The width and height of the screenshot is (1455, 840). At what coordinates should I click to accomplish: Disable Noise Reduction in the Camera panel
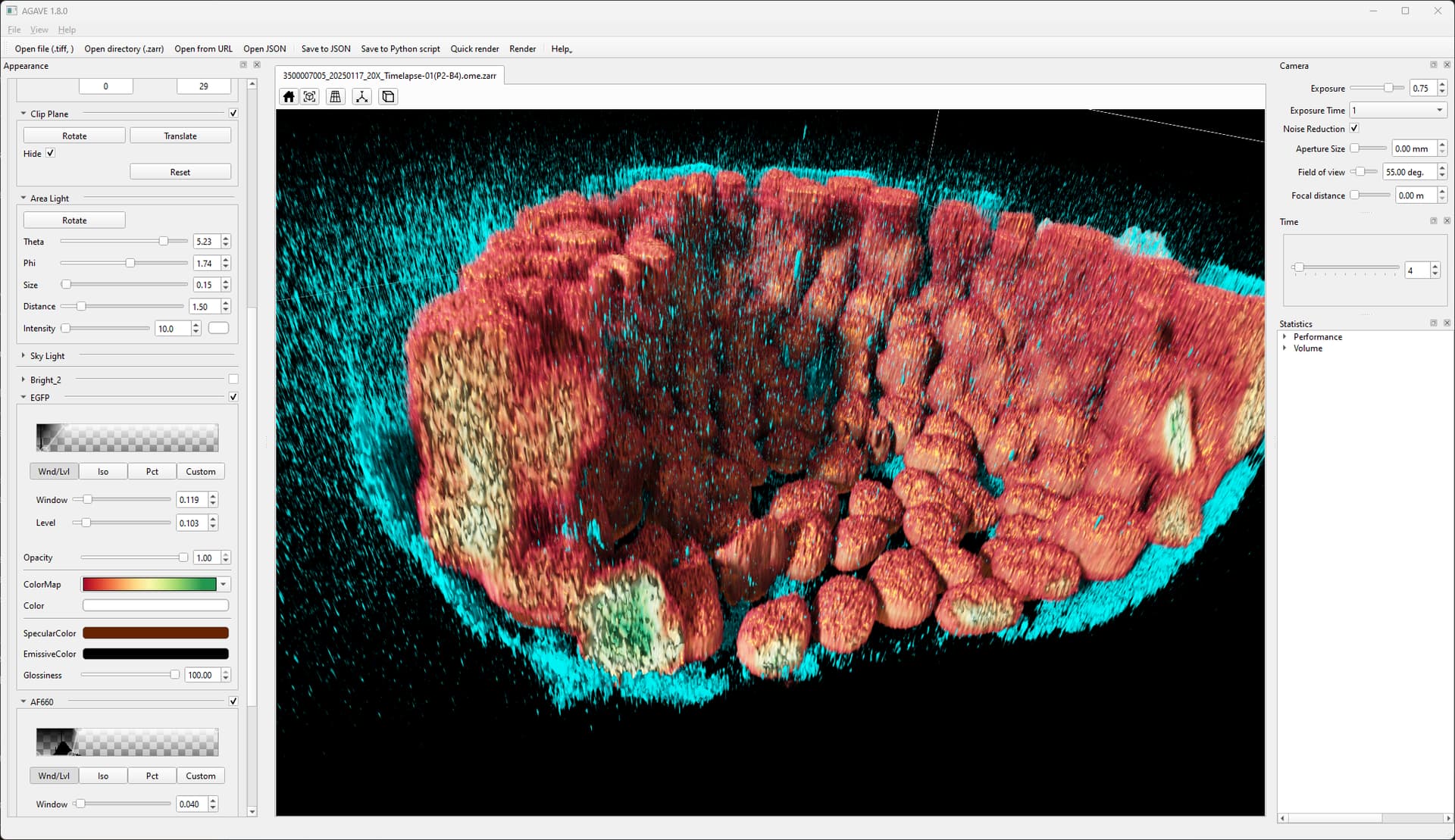(x=1355, y=128)
